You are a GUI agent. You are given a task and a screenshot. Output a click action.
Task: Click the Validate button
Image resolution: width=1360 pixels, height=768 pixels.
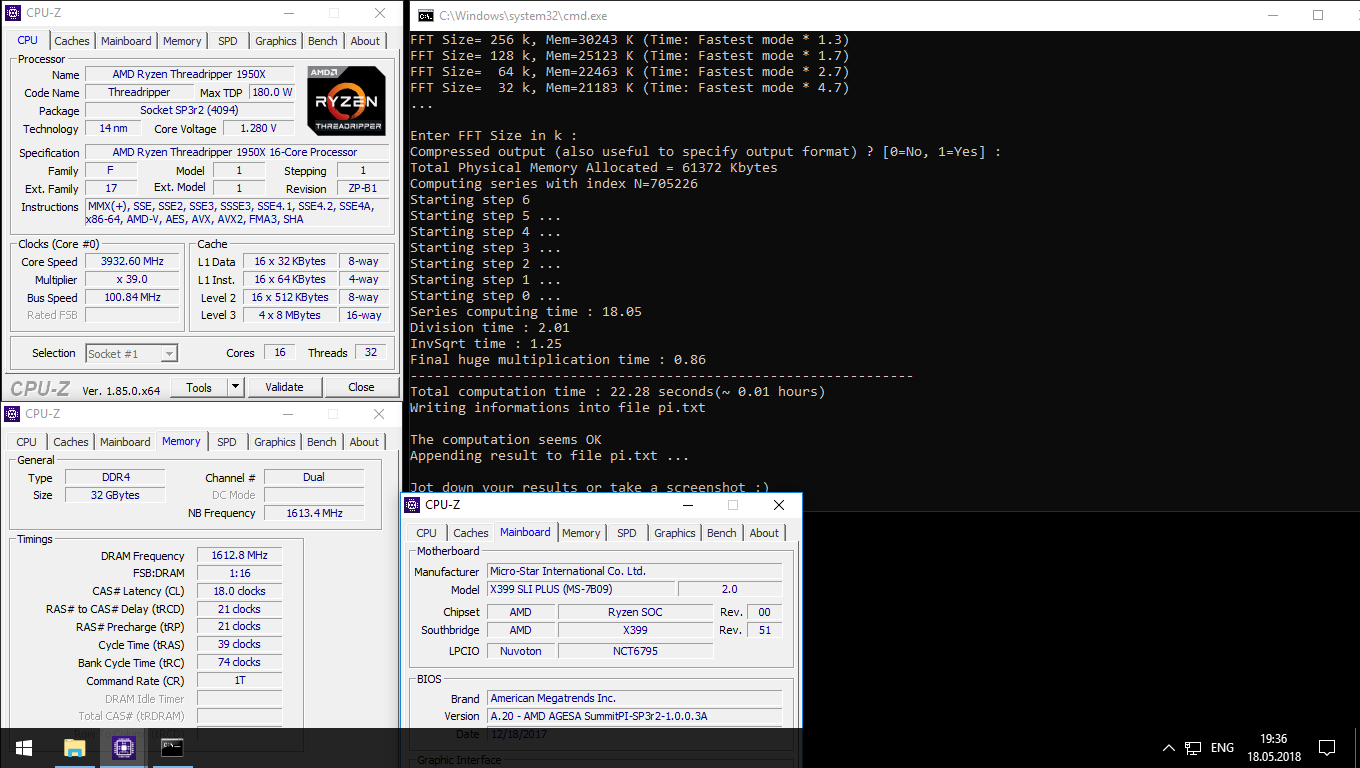click(284, 387)
